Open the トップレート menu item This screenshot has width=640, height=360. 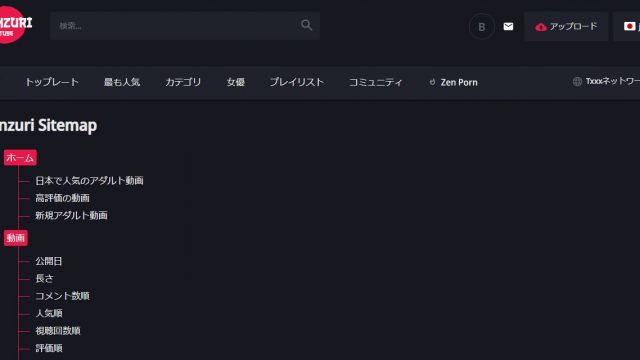point(52,82)
